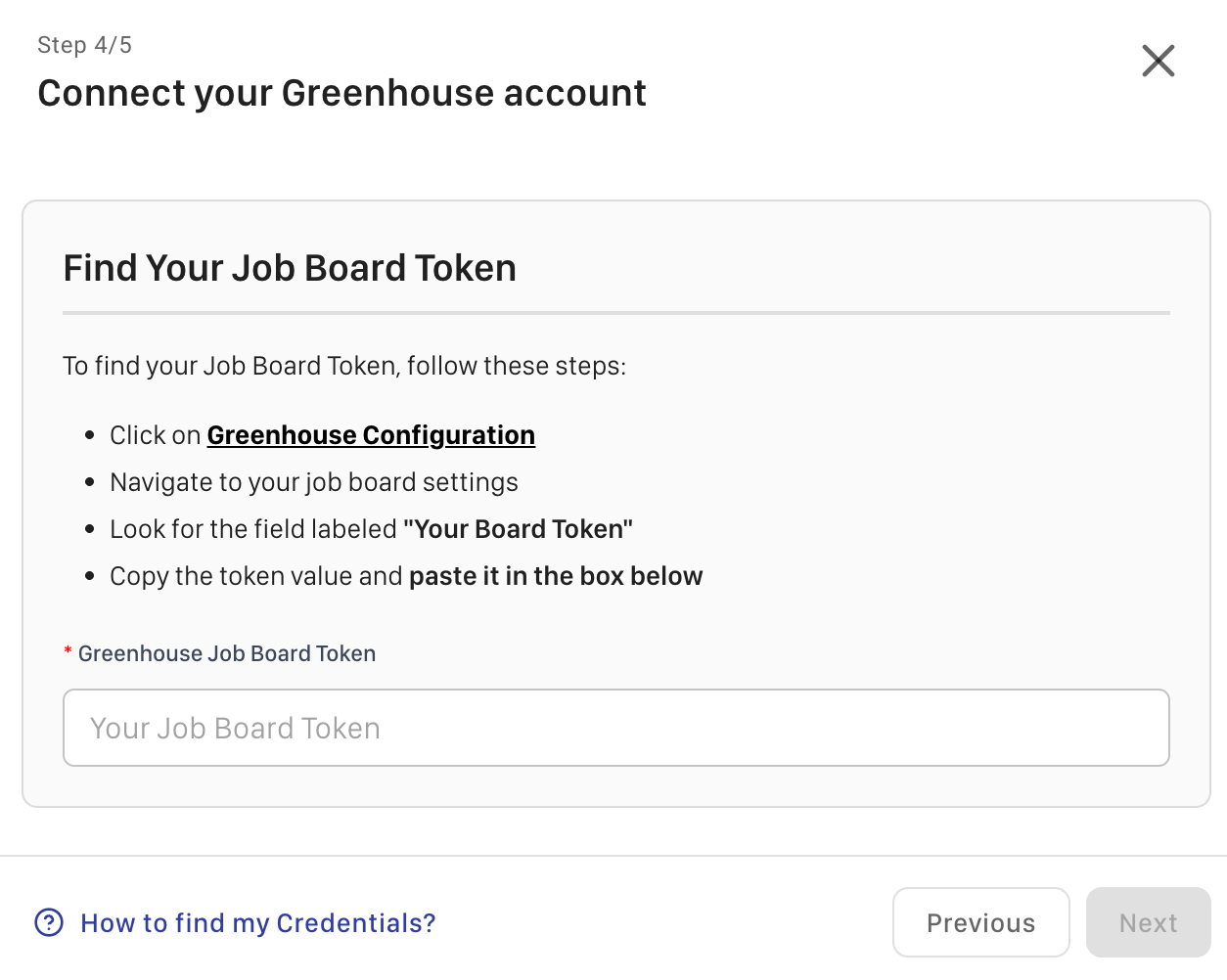
Task: Focus the Your Job Board Token field
Action: coord(615,728)
